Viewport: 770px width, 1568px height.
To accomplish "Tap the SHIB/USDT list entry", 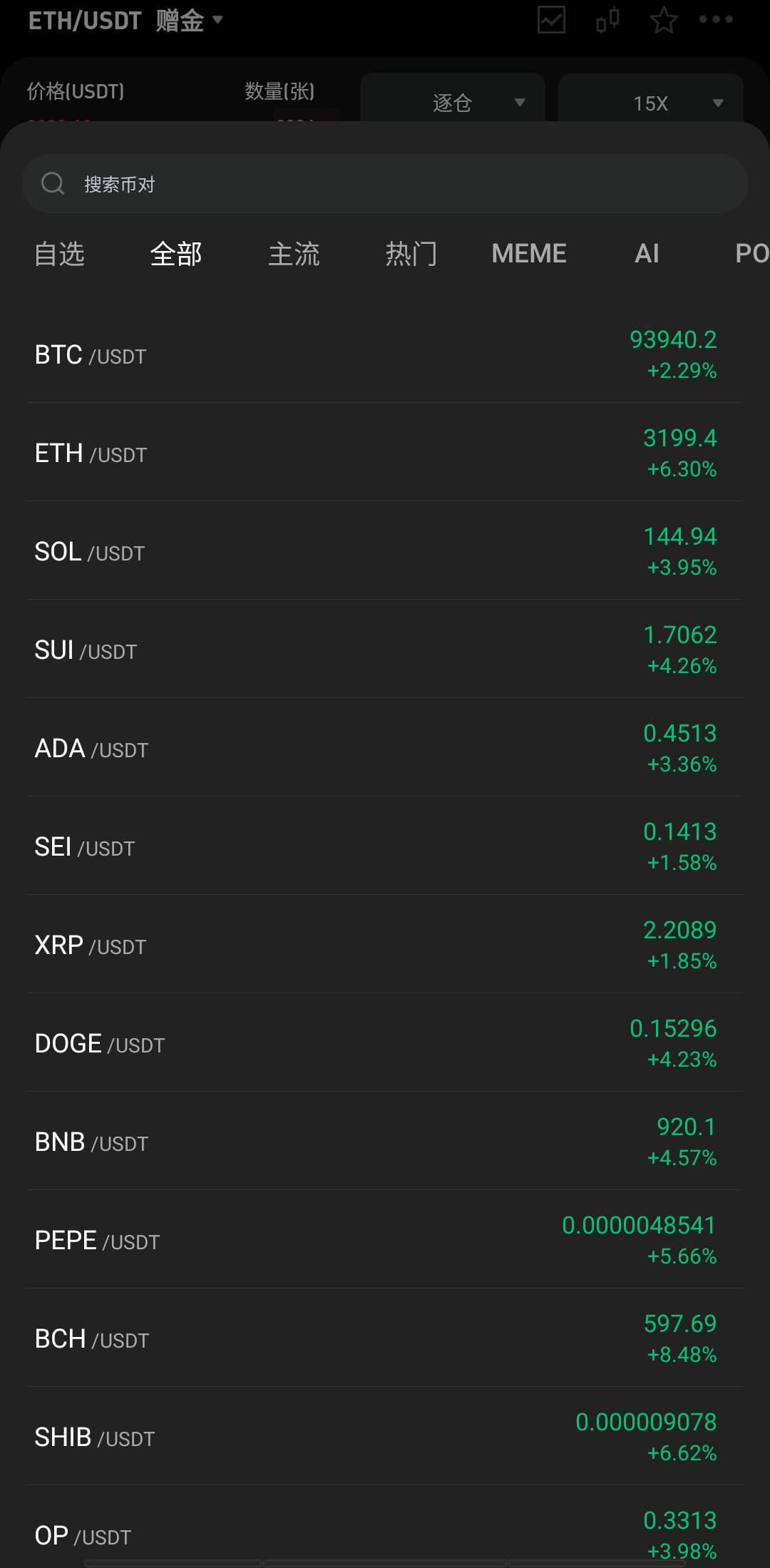I will [385, 1437].
